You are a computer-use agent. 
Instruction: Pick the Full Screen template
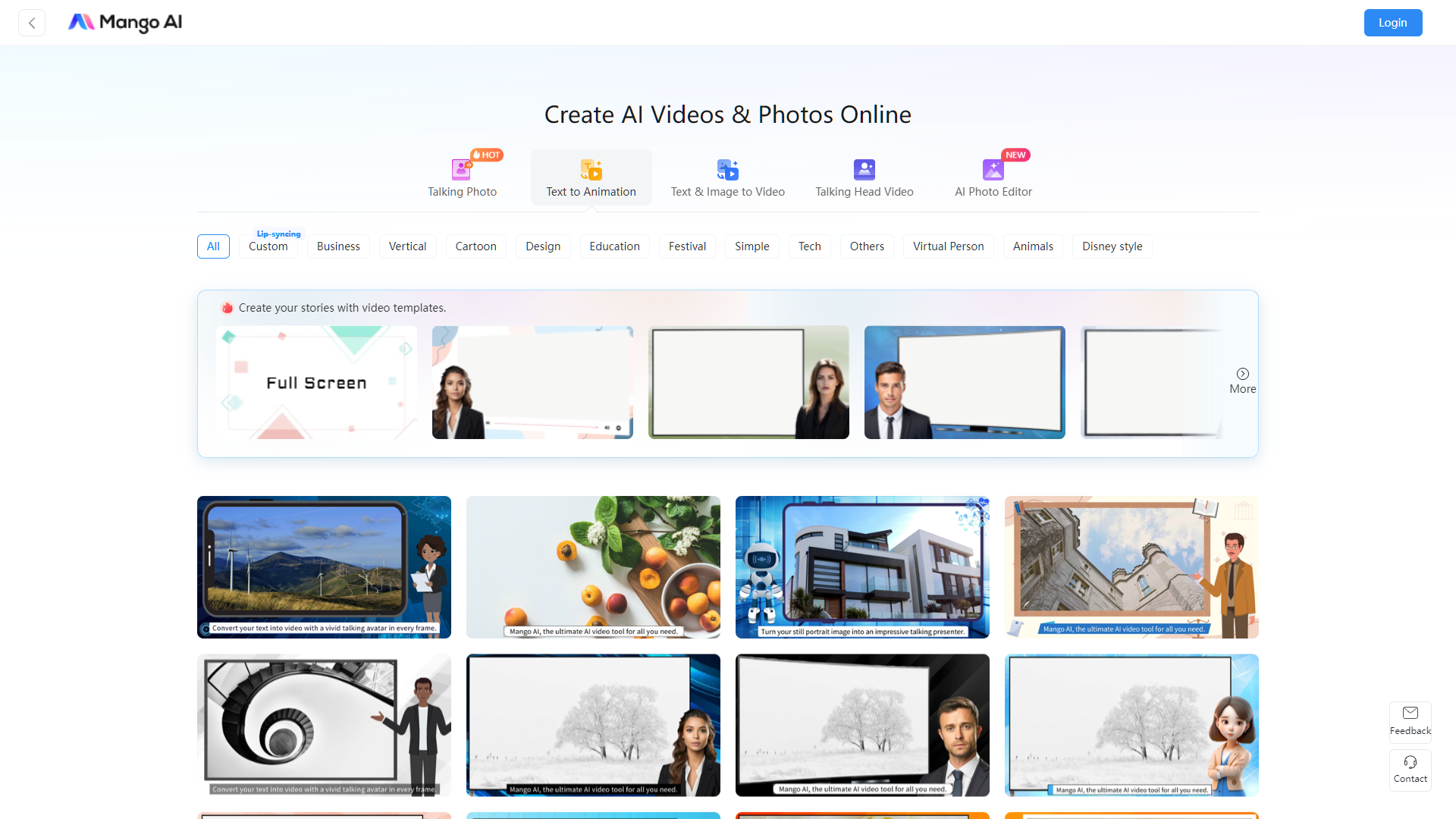coord(316,382)
